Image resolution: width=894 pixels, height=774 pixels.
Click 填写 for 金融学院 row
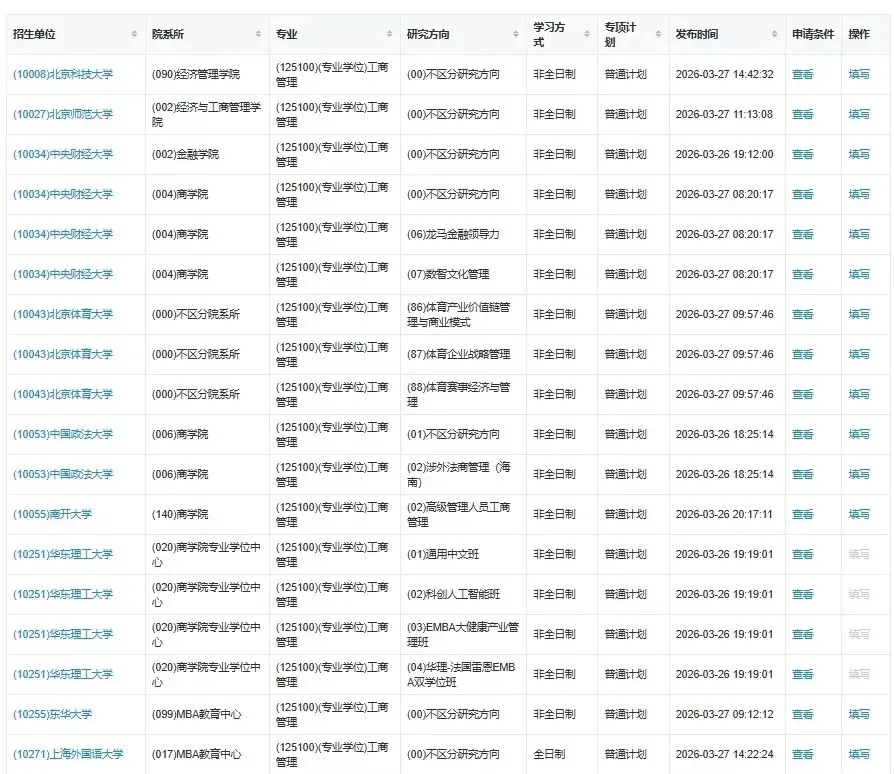(859, 154)
